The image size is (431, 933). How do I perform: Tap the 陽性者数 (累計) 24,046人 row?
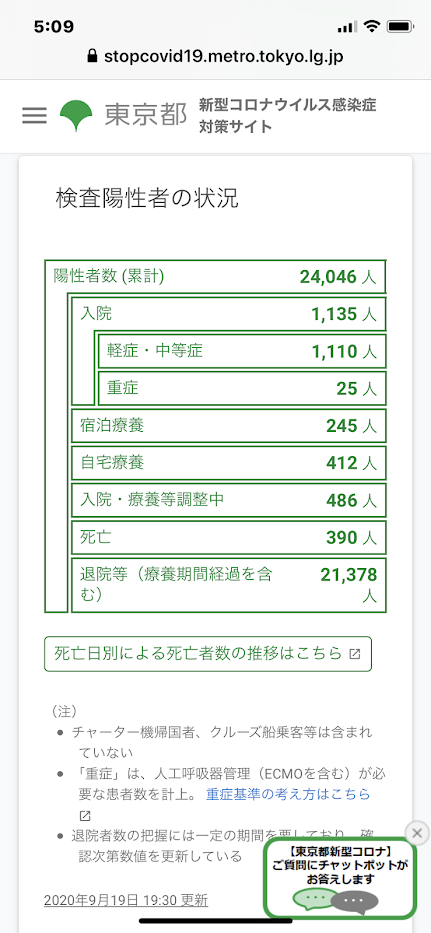pos(216,276)
